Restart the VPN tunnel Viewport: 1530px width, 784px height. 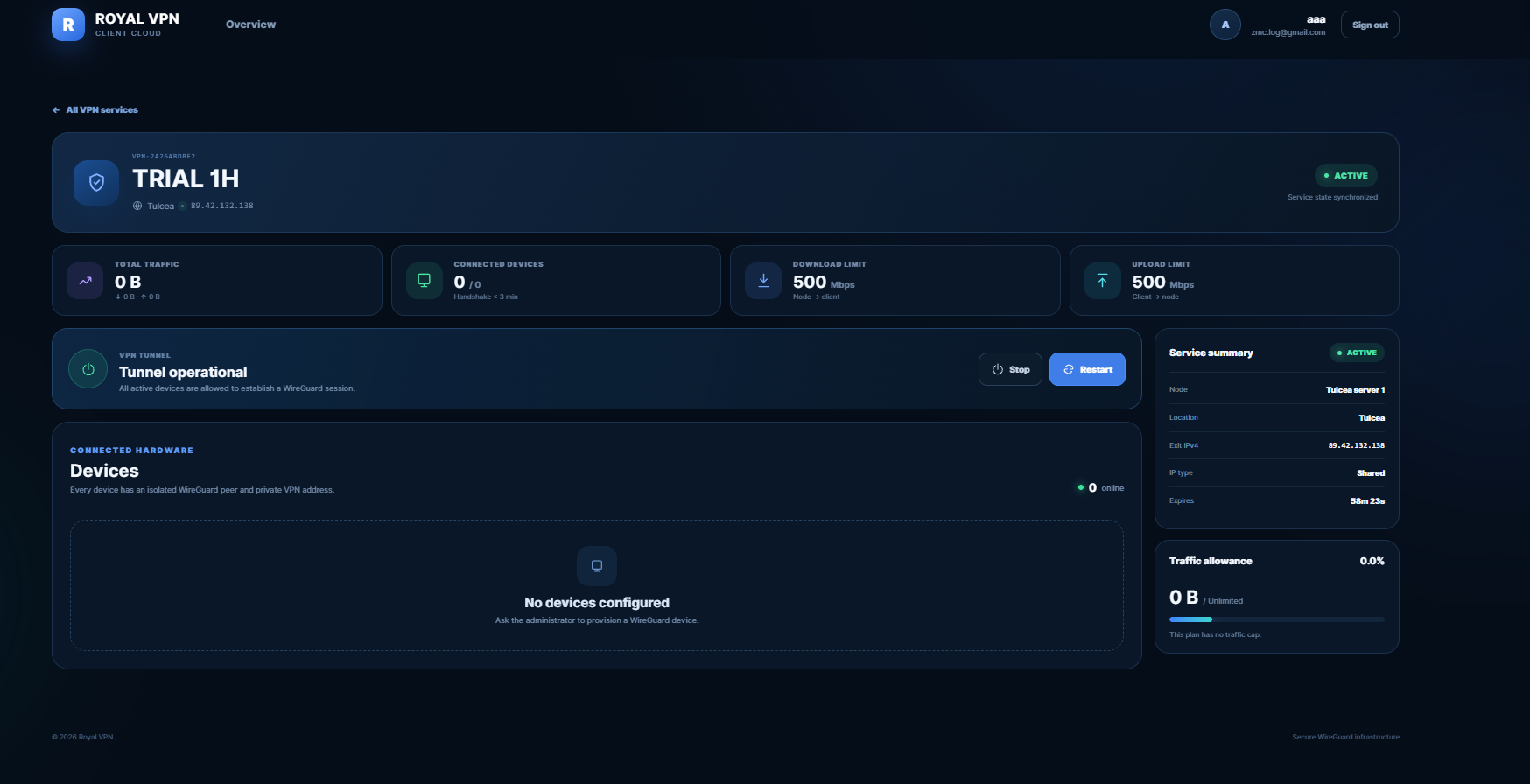[1087, 369]
